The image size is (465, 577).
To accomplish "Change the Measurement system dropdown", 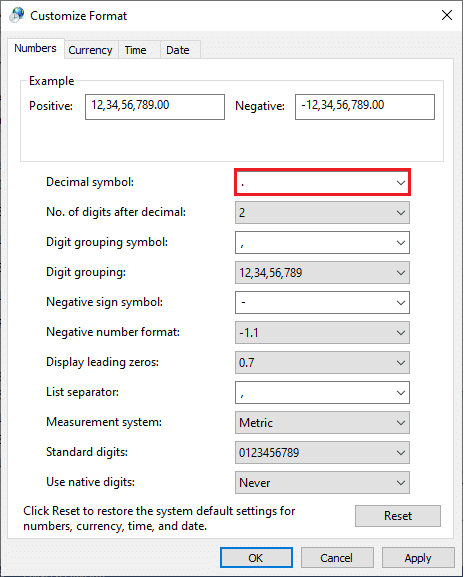I will click(322, 422).
